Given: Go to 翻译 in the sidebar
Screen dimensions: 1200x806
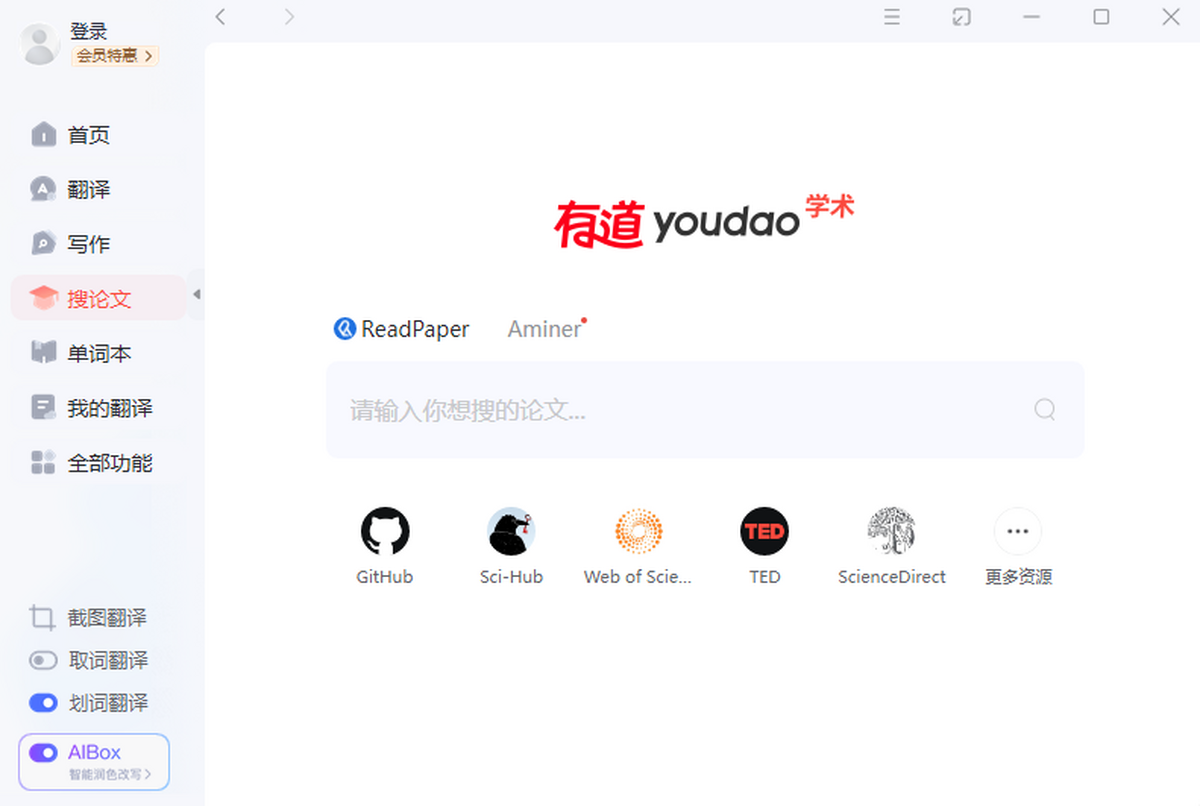Looking at the screenshot, I should click(x=88, y=189).
